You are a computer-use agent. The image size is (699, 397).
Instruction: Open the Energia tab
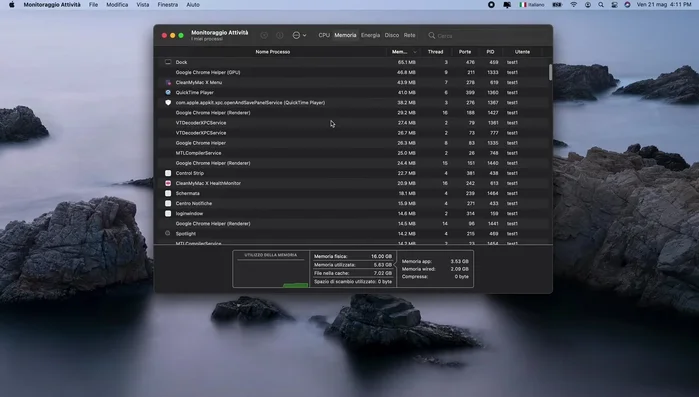tap(370, 35)
